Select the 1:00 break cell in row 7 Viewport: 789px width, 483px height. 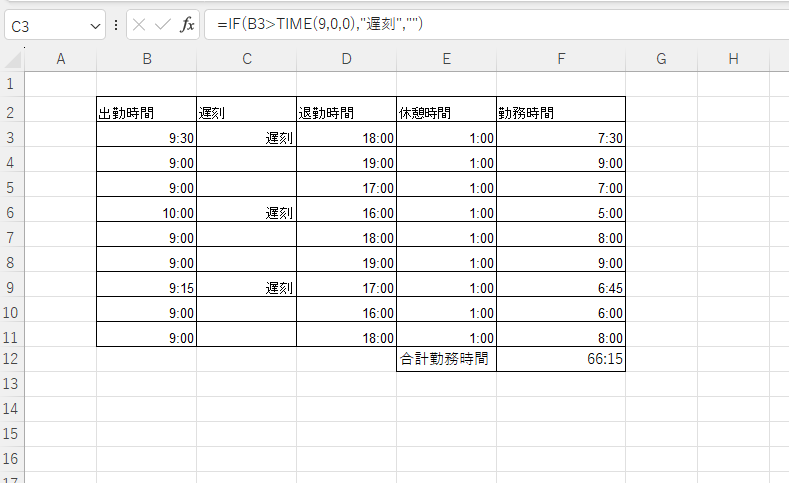tap(446, 234)
